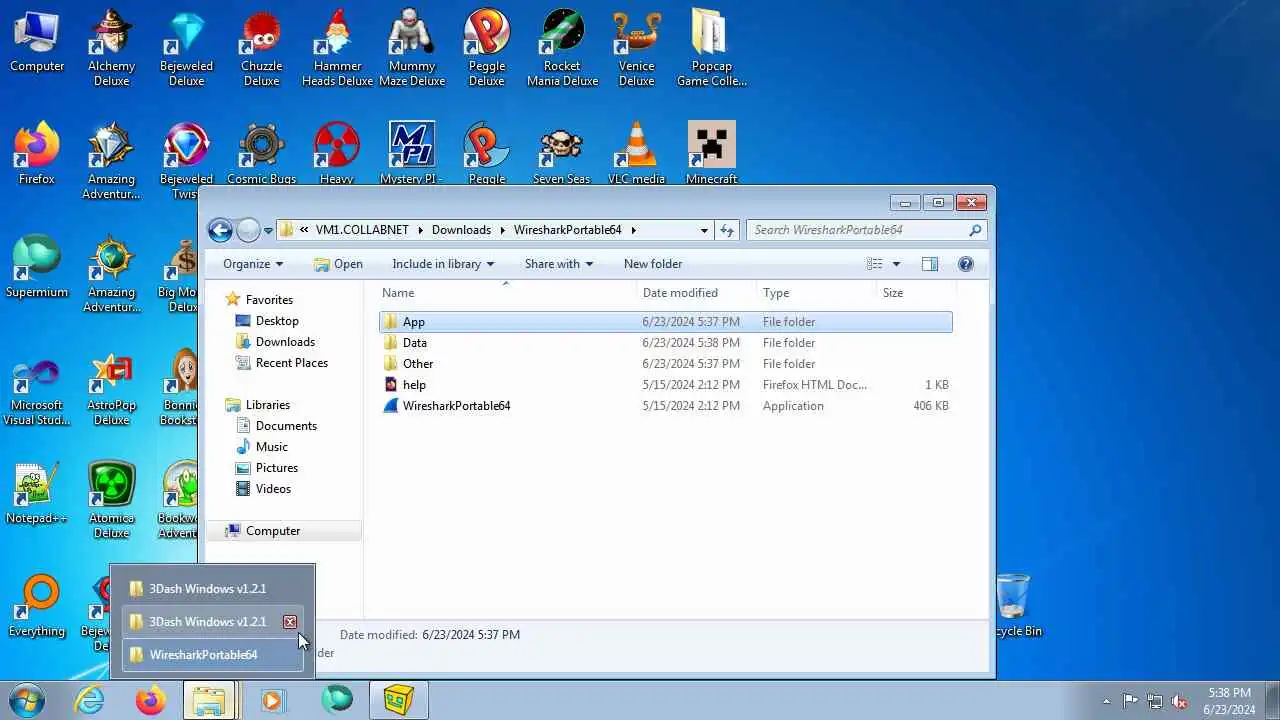This screenshot has height=720, width=1280.
Task: Open the Share with dropdown
Action: (559, 264)
